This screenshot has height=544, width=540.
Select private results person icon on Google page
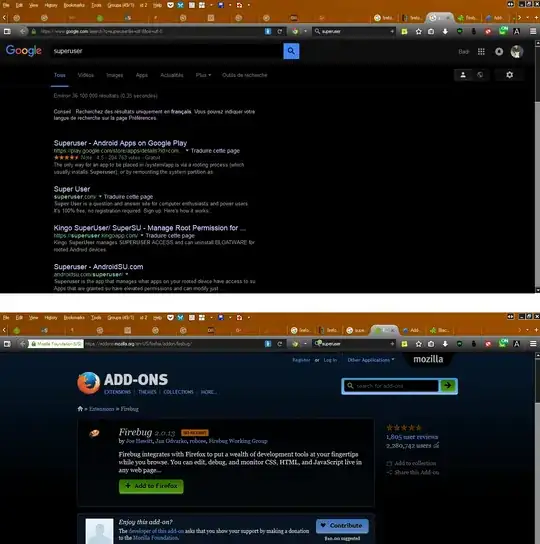click(463, 75)
